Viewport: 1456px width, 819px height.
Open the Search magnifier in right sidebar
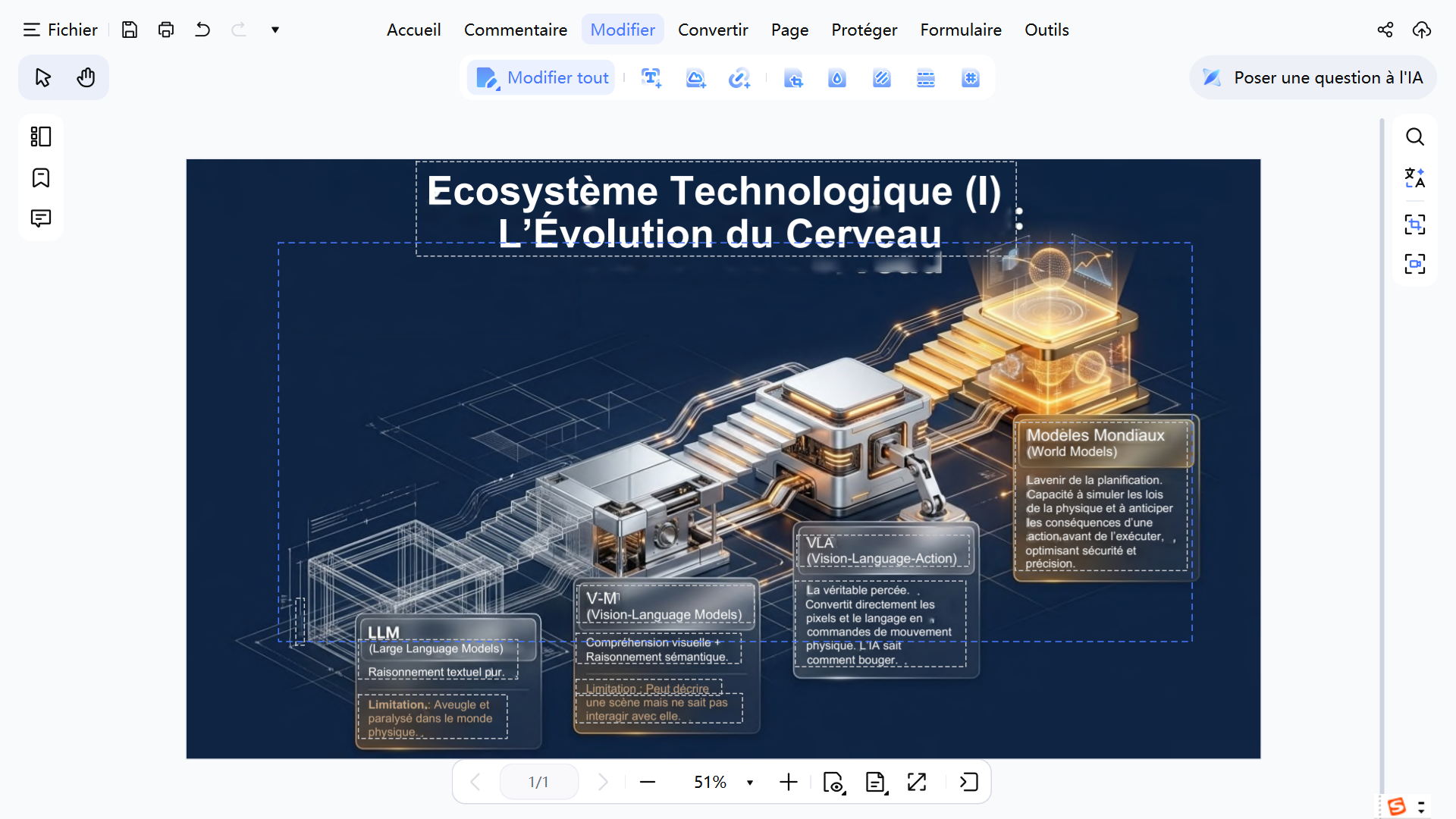coord(1415,136)
